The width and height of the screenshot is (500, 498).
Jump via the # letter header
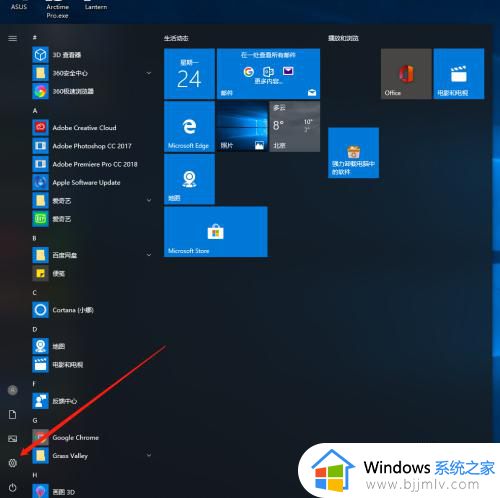pyautogui.click(x=35, y=38)
